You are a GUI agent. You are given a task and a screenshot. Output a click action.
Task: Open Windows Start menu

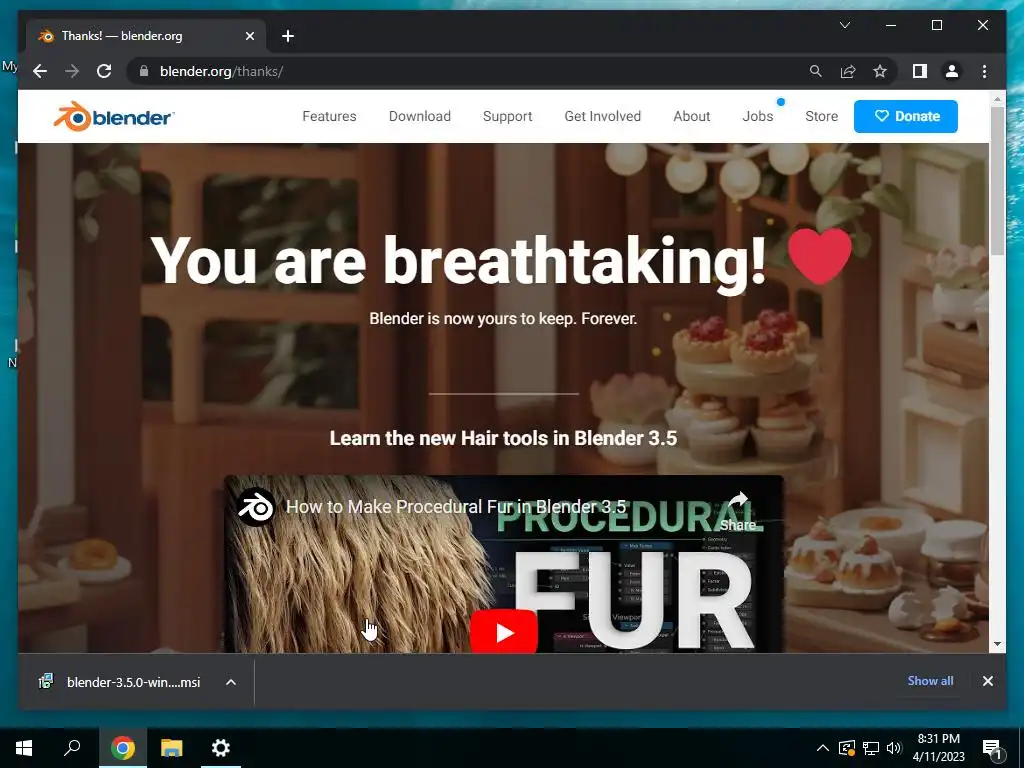click(24, 748)
